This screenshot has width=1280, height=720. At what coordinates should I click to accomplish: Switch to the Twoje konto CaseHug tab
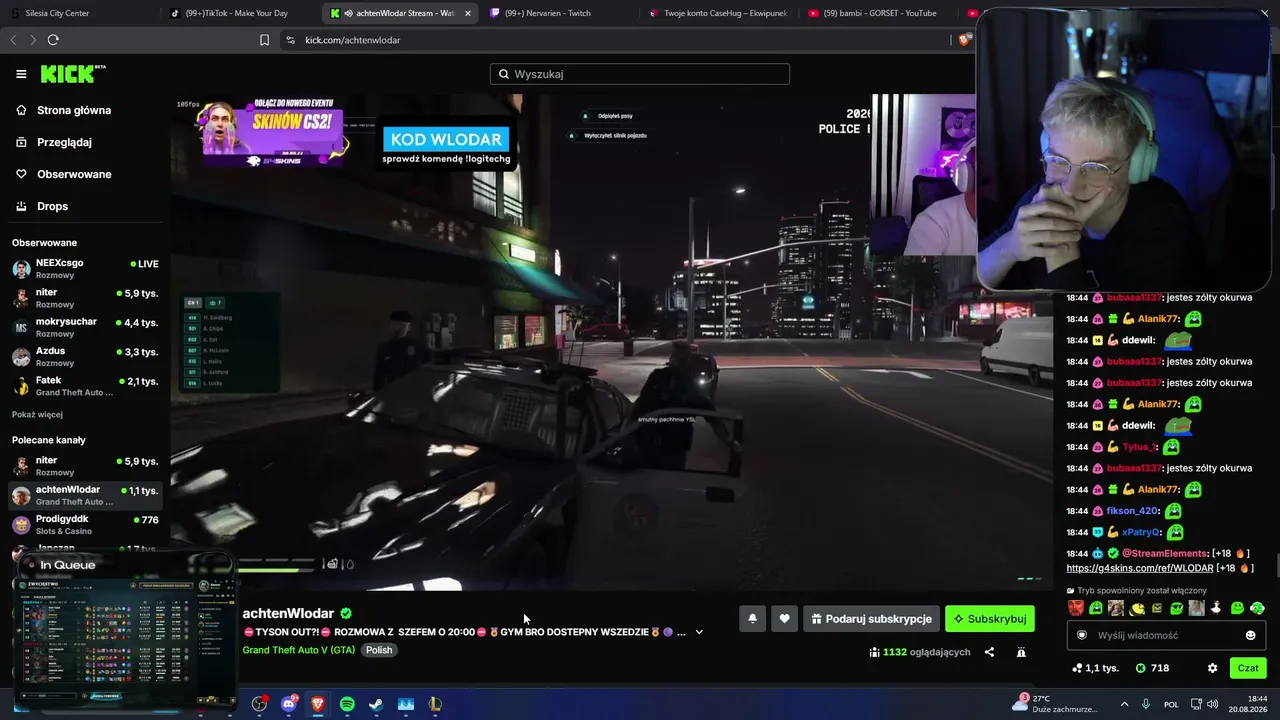(x=718, y=13)
